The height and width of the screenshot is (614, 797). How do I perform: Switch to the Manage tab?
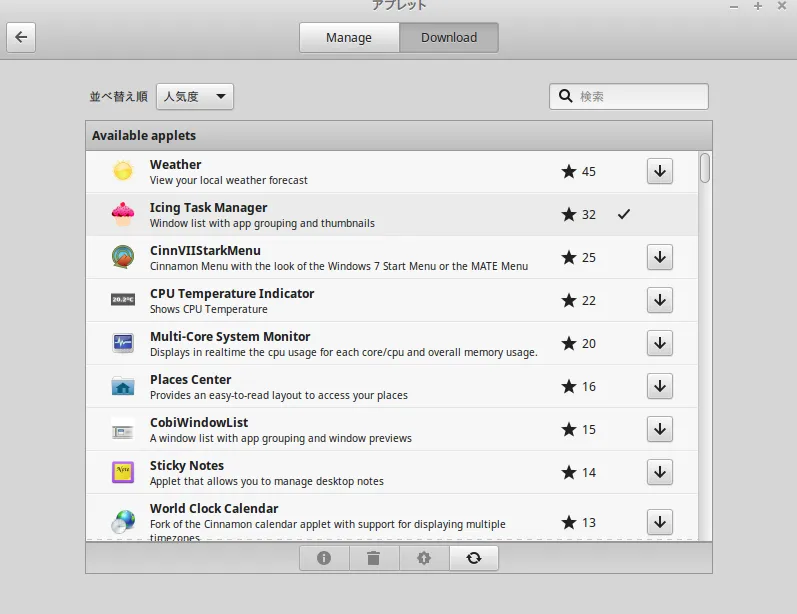click(349, 38)
